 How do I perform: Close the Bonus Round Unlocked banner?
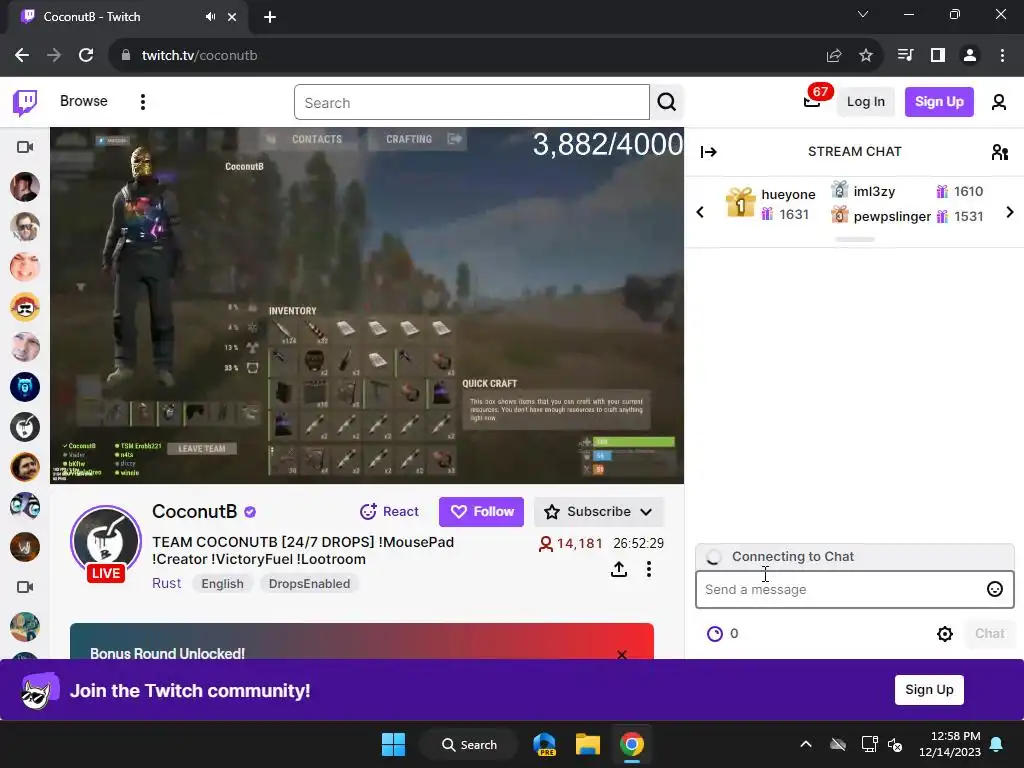tap(622, 654)
